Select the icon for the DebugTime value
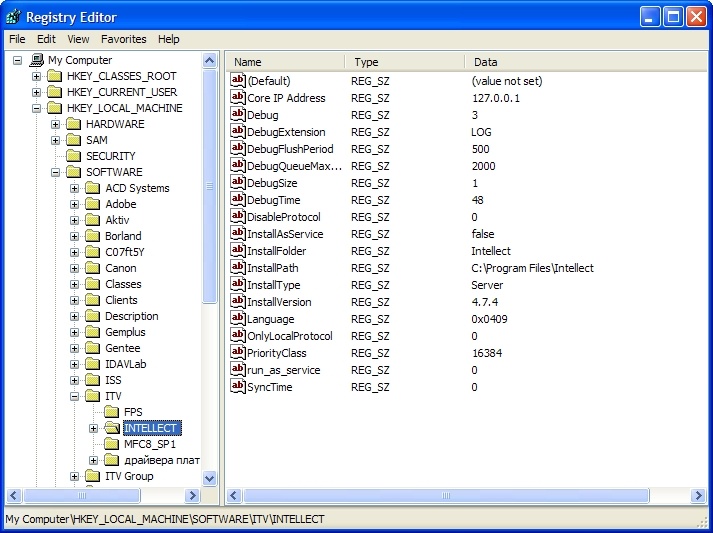713x533 pixels. [x=238, y=200]
